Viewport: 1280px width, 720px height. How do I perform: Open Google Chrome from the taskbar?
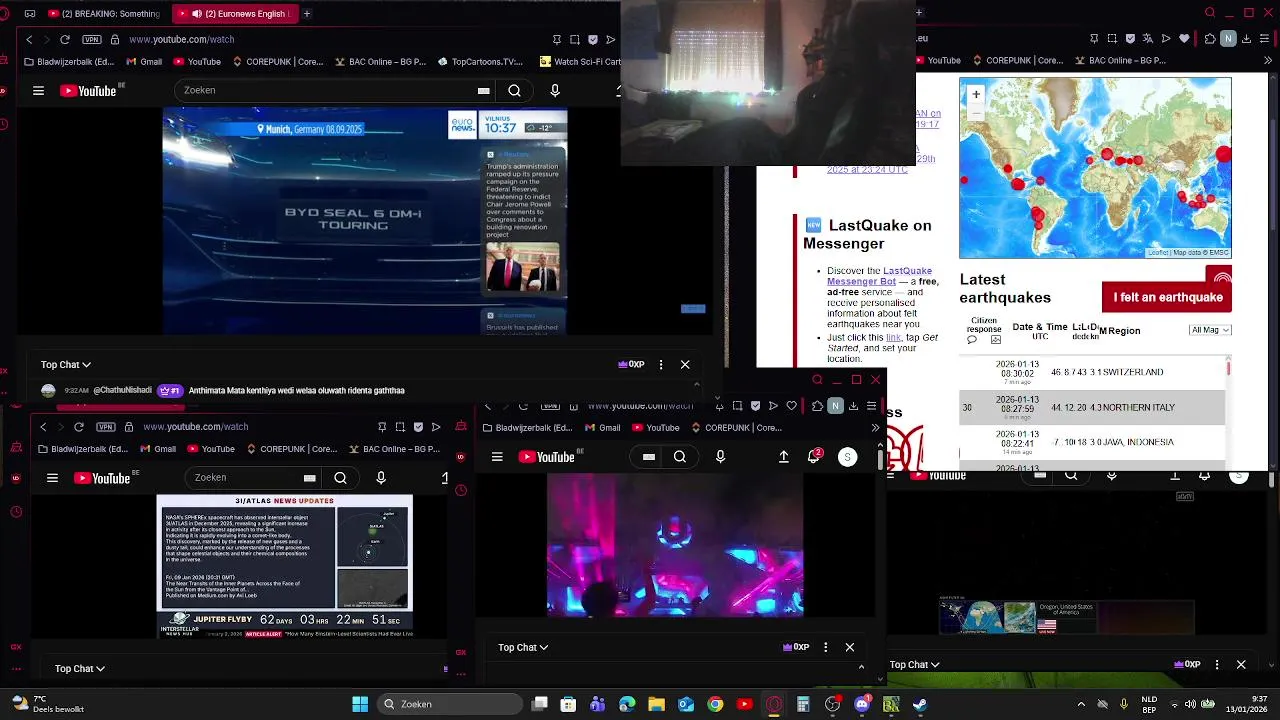tap(715, 704)
